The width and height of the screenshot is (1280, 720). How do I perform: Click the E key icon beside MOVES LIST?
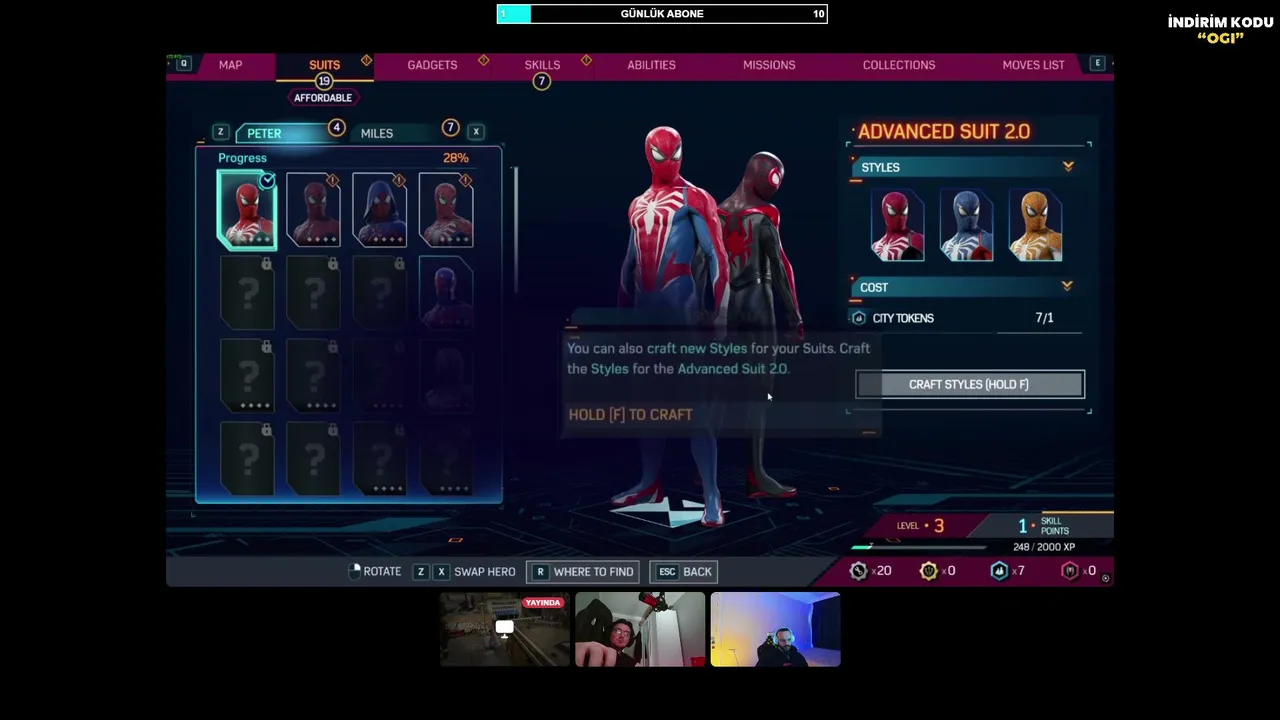[1097, 64]
